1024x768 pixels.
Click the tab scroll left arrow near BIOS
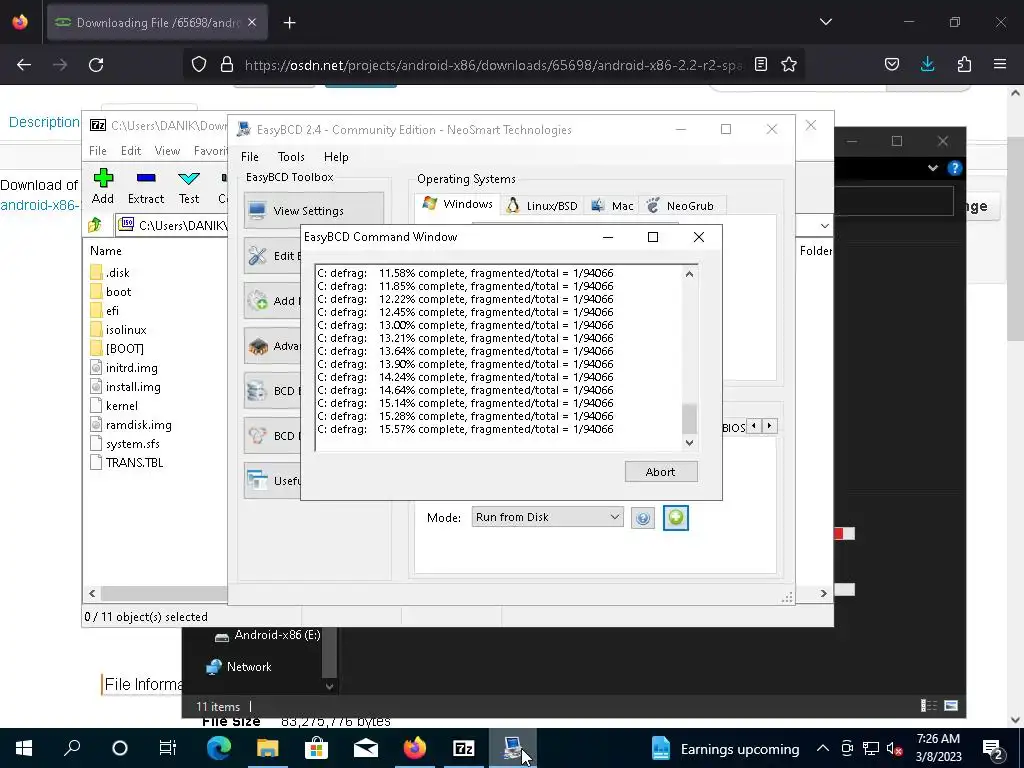(754, 426)
